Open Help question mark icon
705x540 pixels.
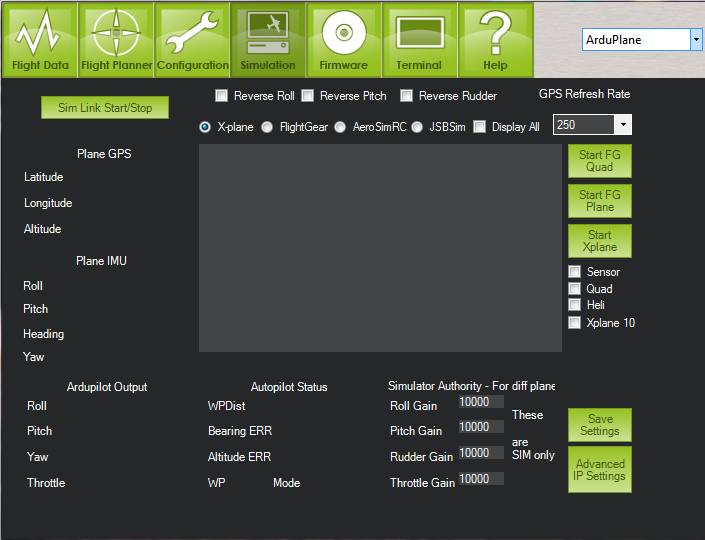(x=495, y=39)
